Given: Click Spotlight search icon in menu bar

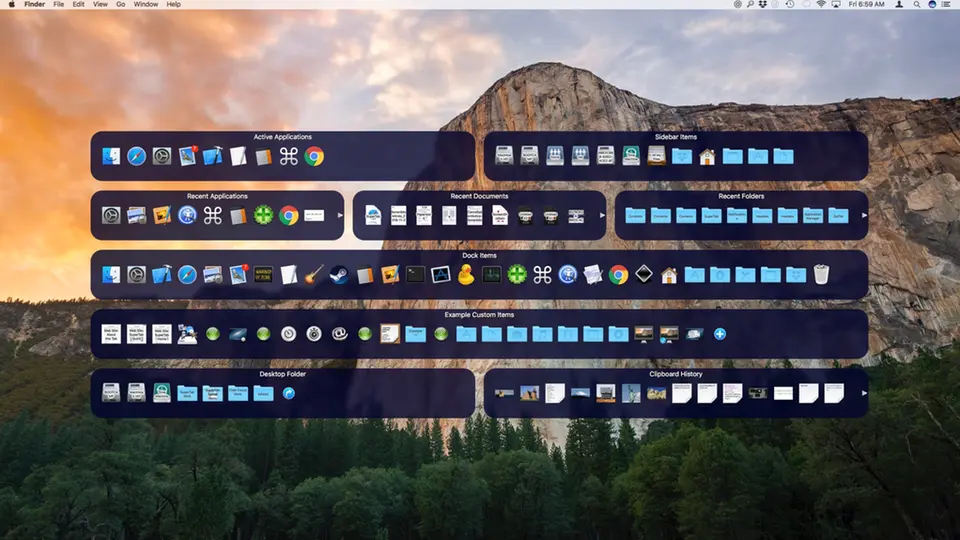Looking at the screenshot, I should click(915, 5).
